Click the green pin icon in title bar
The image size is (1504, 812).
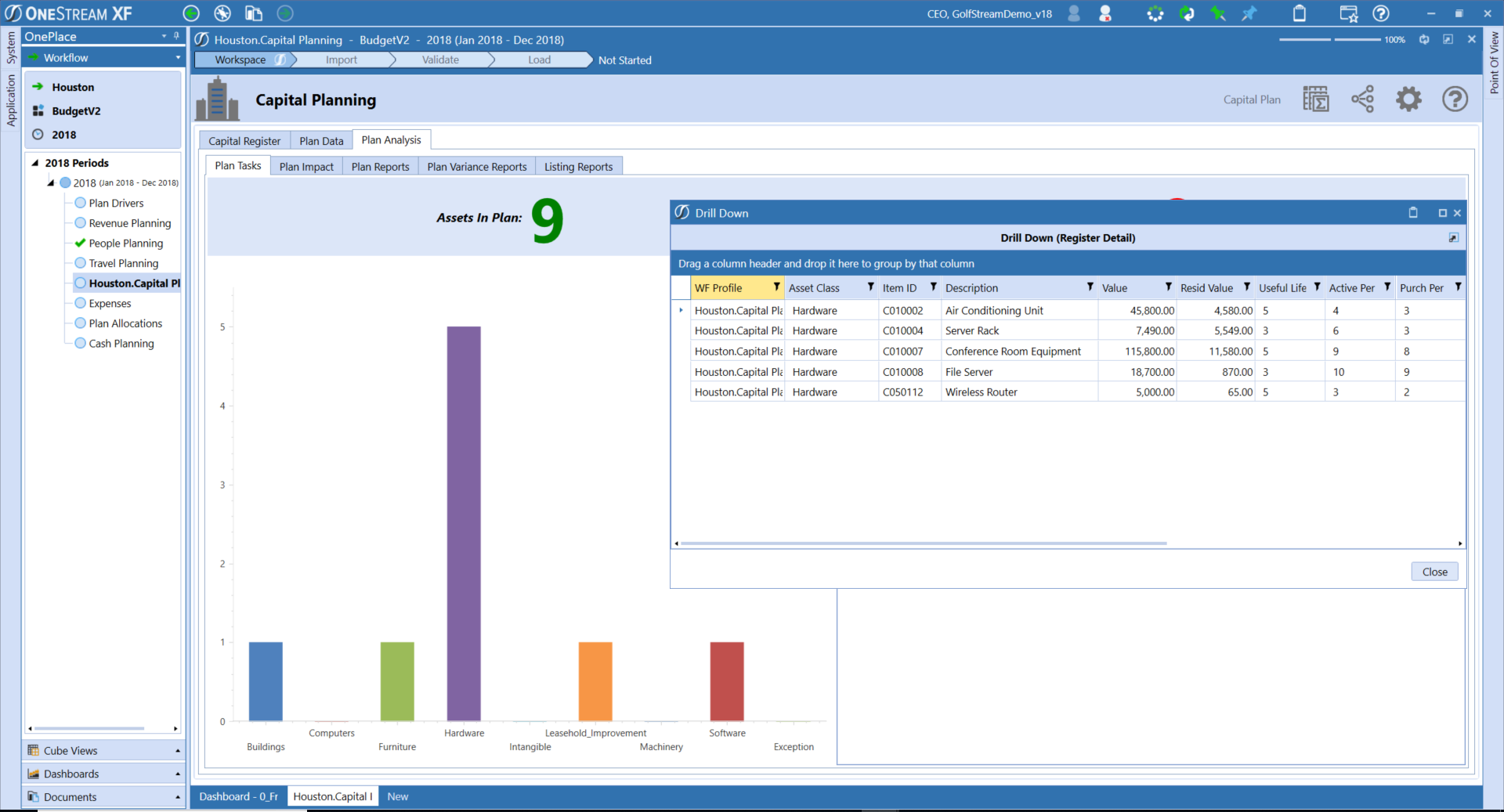[x=1218, y=13]
